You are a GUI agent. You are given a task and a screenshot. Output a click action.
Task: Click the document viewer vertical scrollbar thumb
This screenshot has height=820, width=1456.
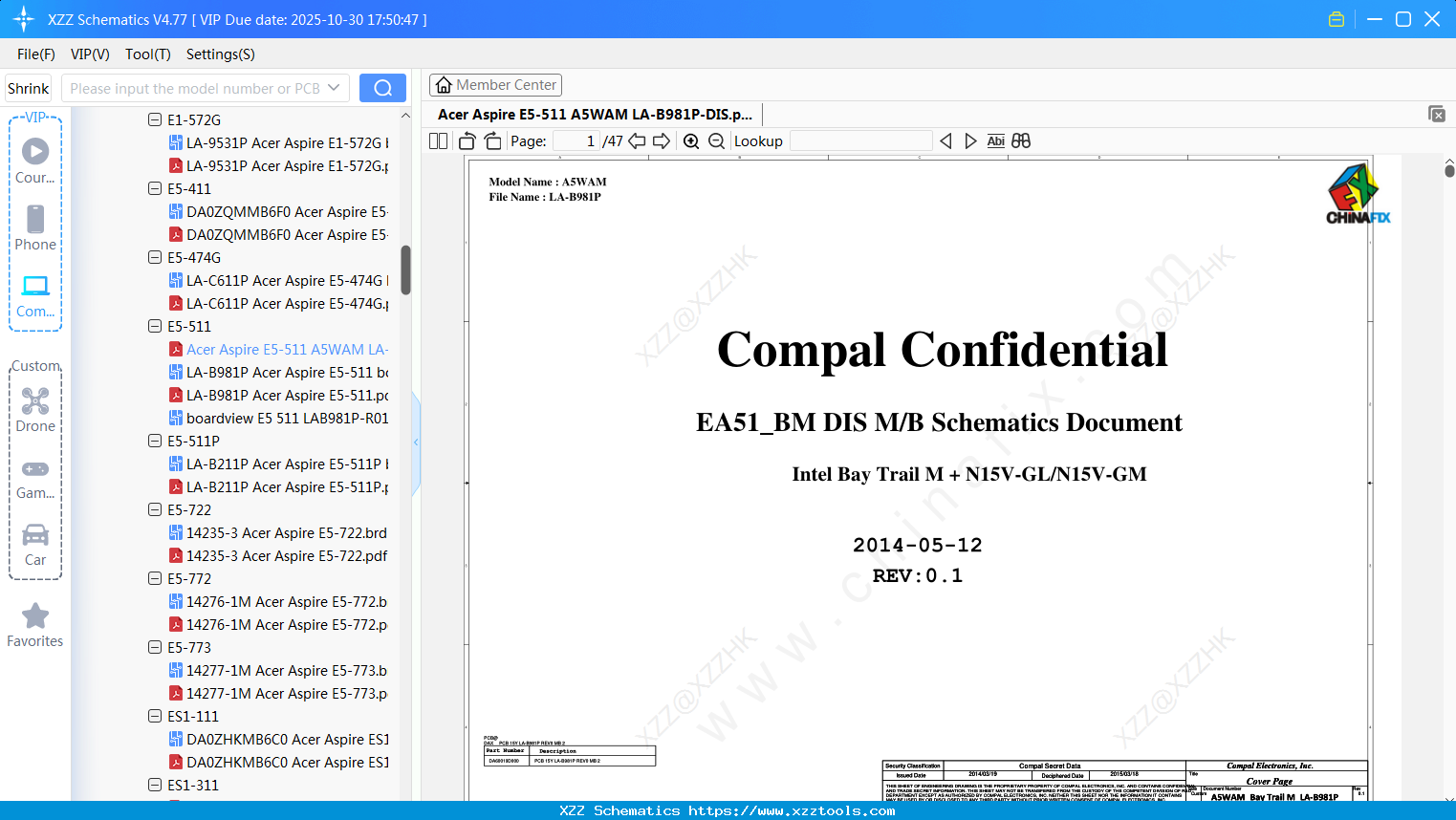[1449, 170]
